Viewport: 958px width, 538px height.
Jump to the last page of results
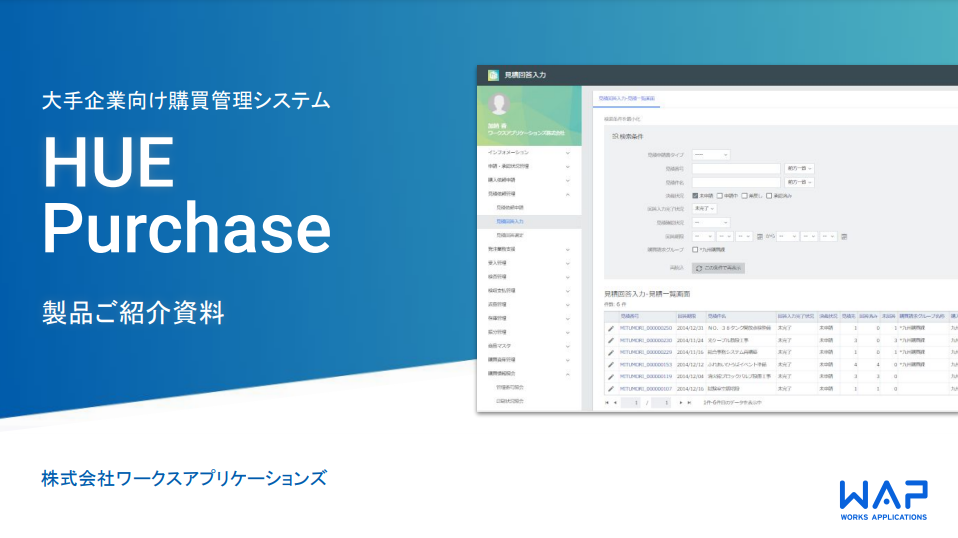689,403
